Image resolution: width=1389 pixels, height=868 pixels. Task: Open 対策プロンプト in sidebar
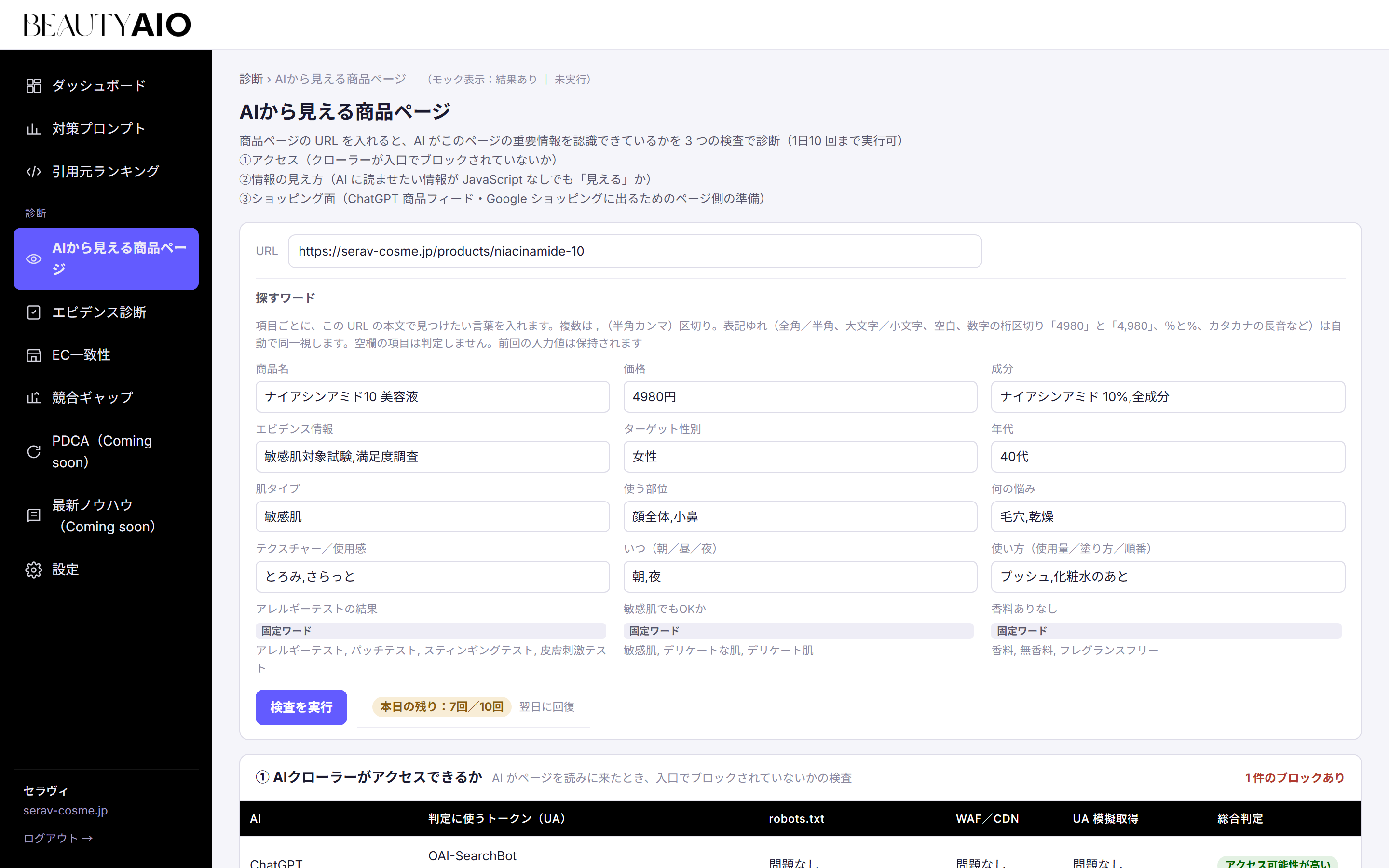click(106, 129)
